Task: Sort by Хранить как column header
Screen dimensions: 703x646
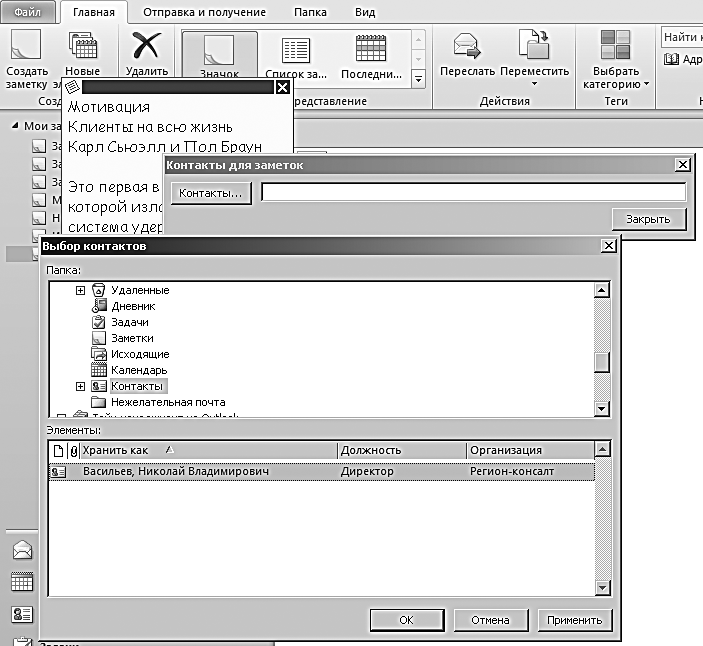Action: 208,451
